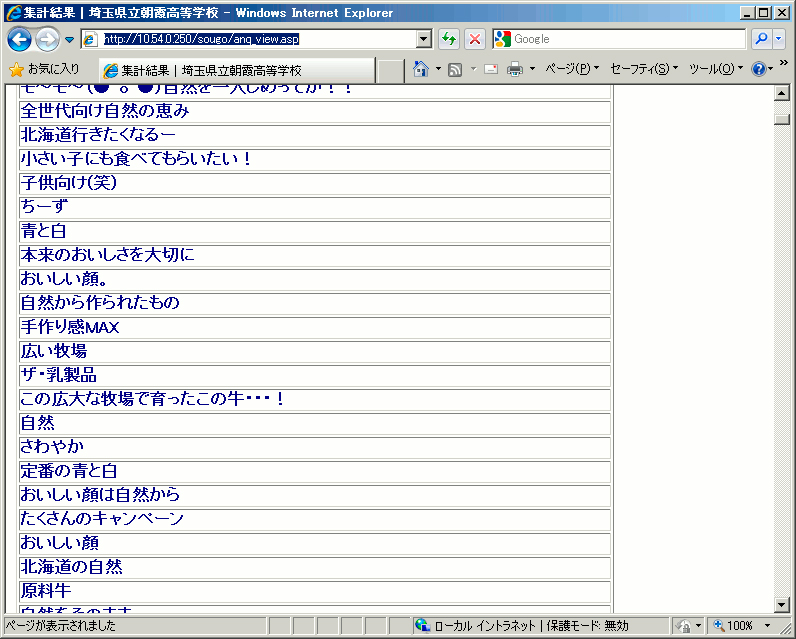The image size is (796, 639).
Task: Open the ページ(P) menu
Action: (x=571, y=69)
